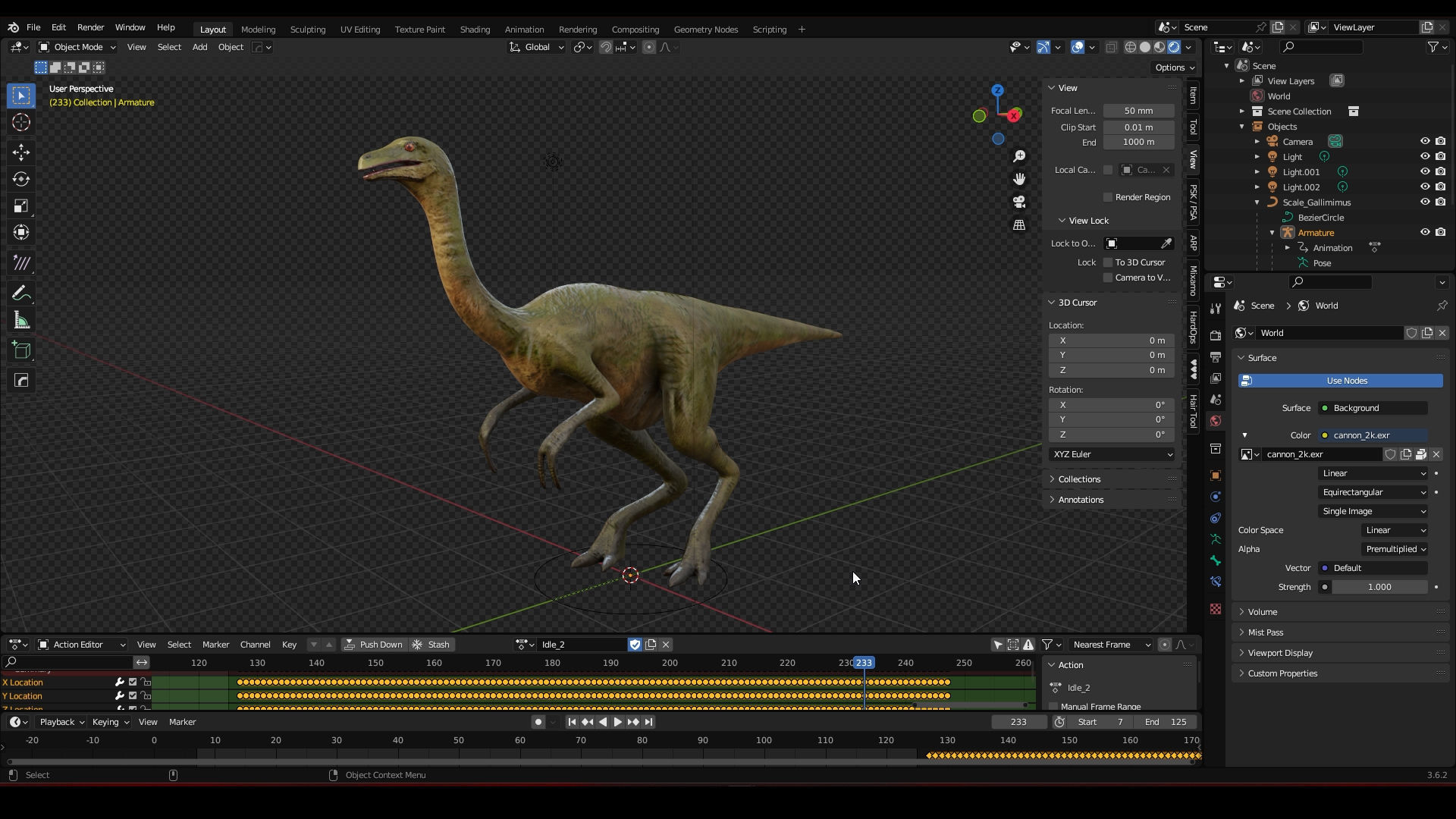Screen dimensions: 1456x819
Task: Click the current frame 233 field
Action: 1018,722
